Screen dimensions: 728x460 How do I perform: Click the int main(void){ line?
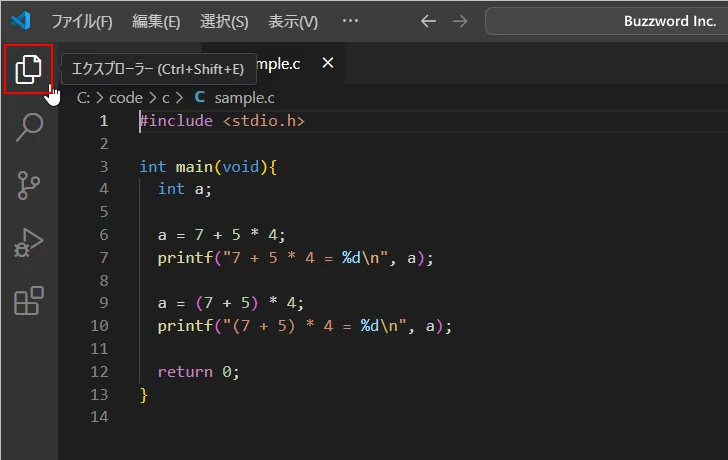(208, 167)
